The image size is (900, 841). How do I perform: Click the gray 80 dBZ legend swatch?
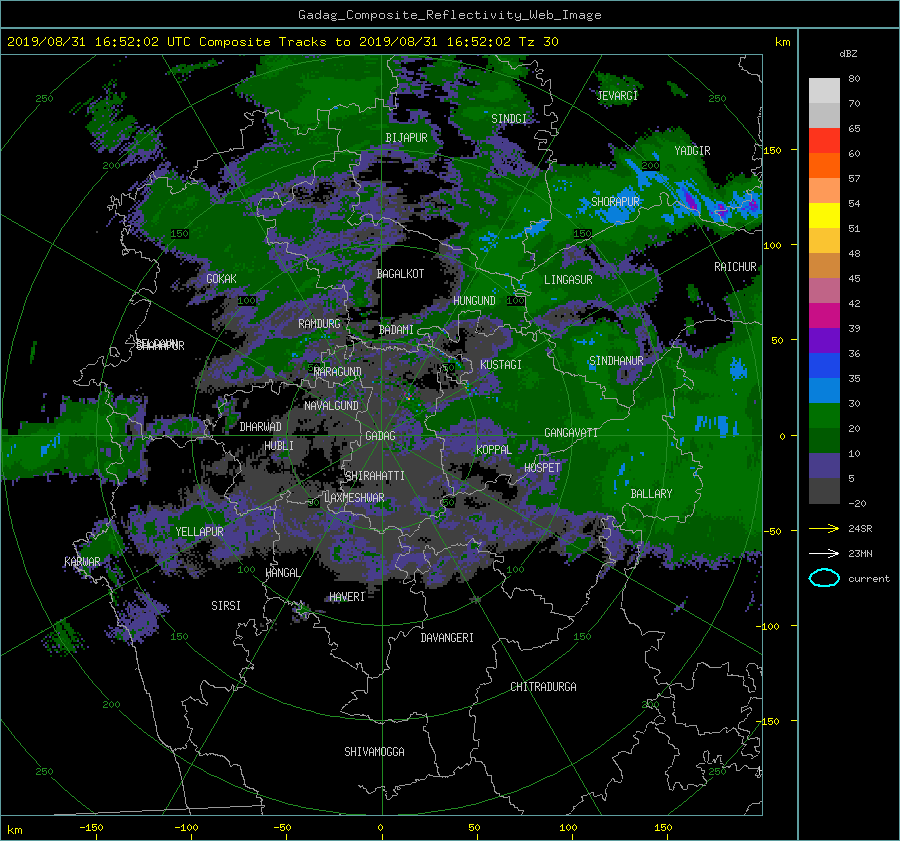(x=824, y=91)
